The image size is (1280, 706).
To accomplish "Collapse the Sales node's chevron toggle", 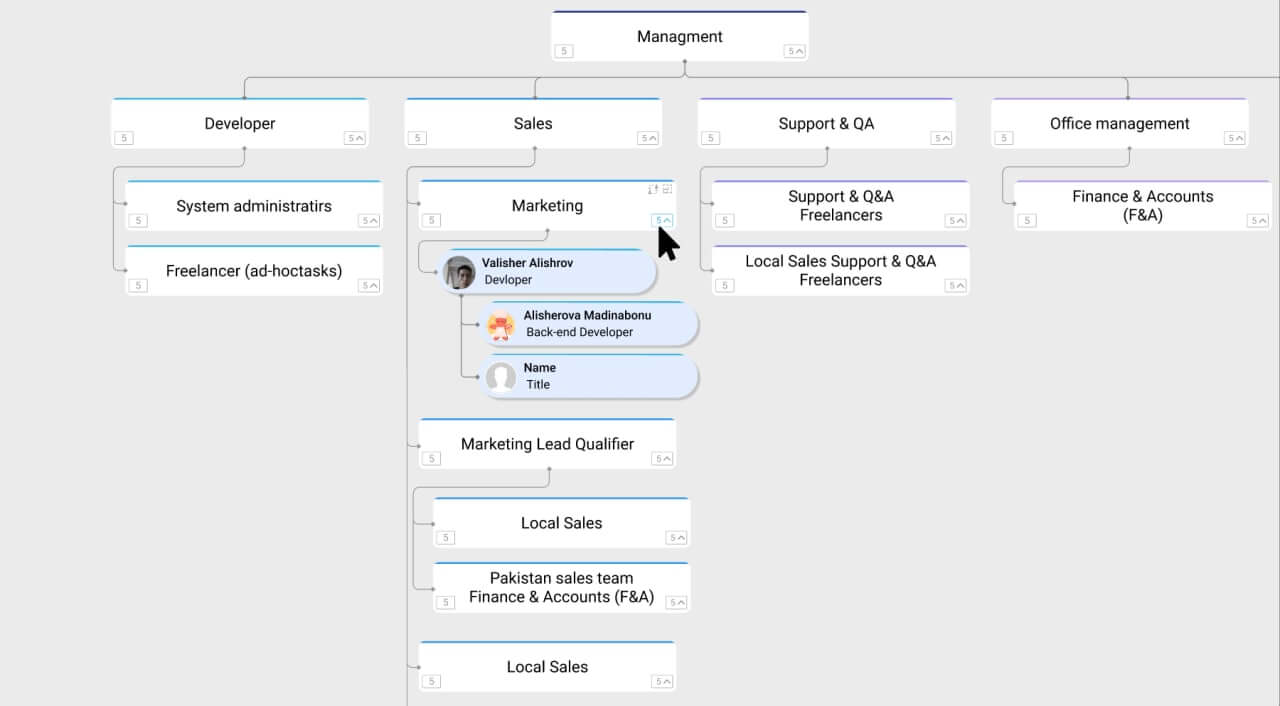I will 648,138.
